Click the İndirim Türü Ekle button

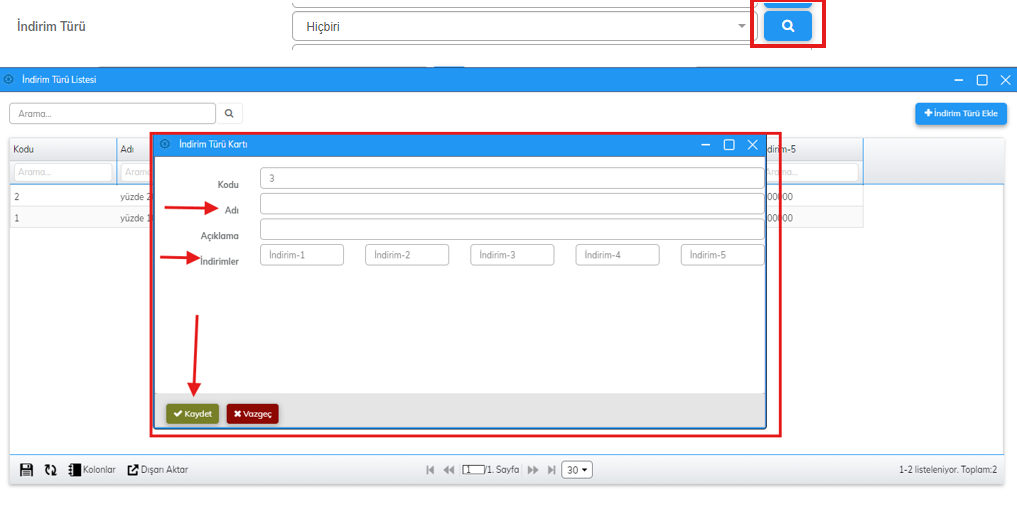click(960, 114)
